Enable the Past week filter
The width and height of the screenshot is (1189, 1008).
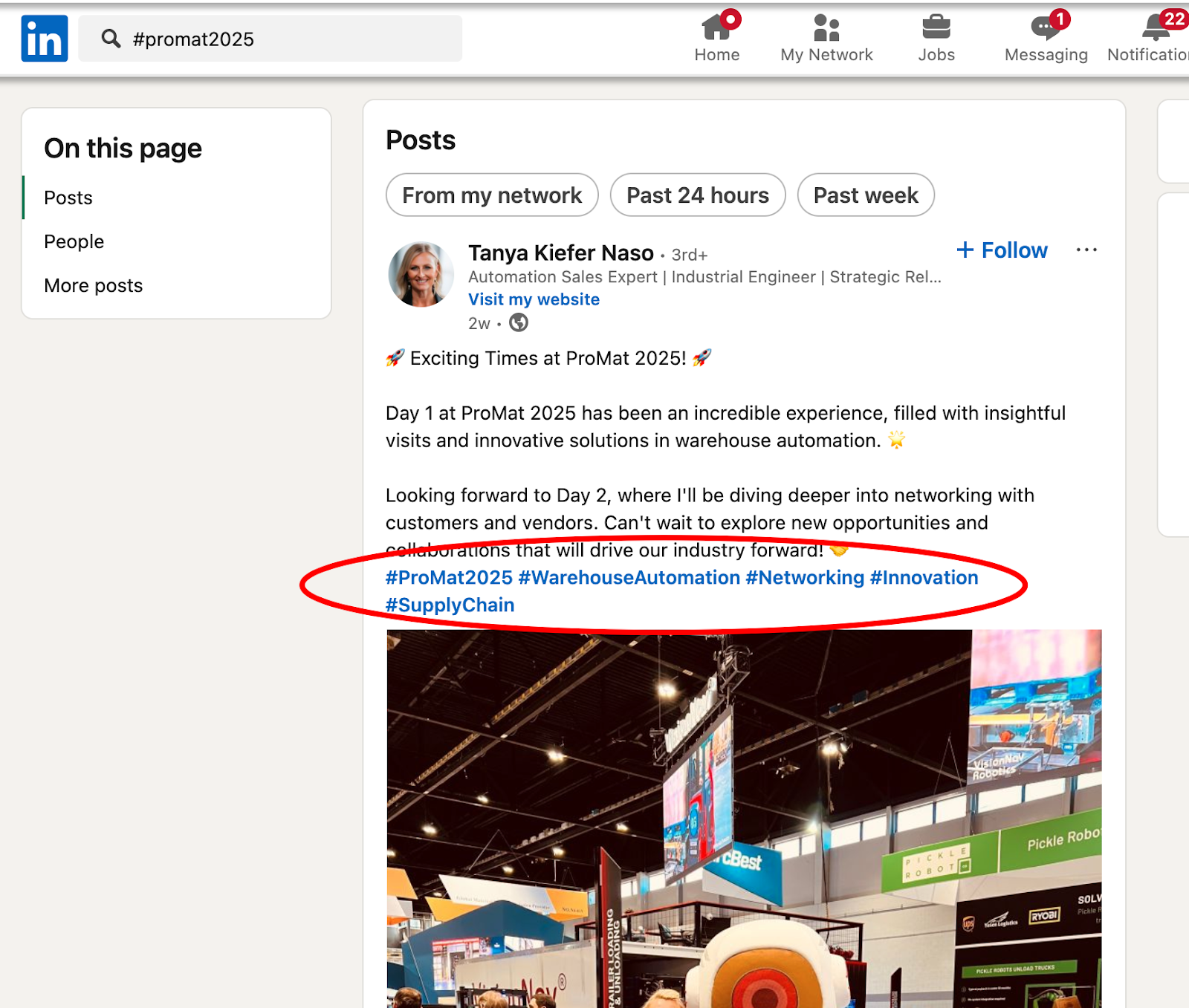click(x=866, y=195)
